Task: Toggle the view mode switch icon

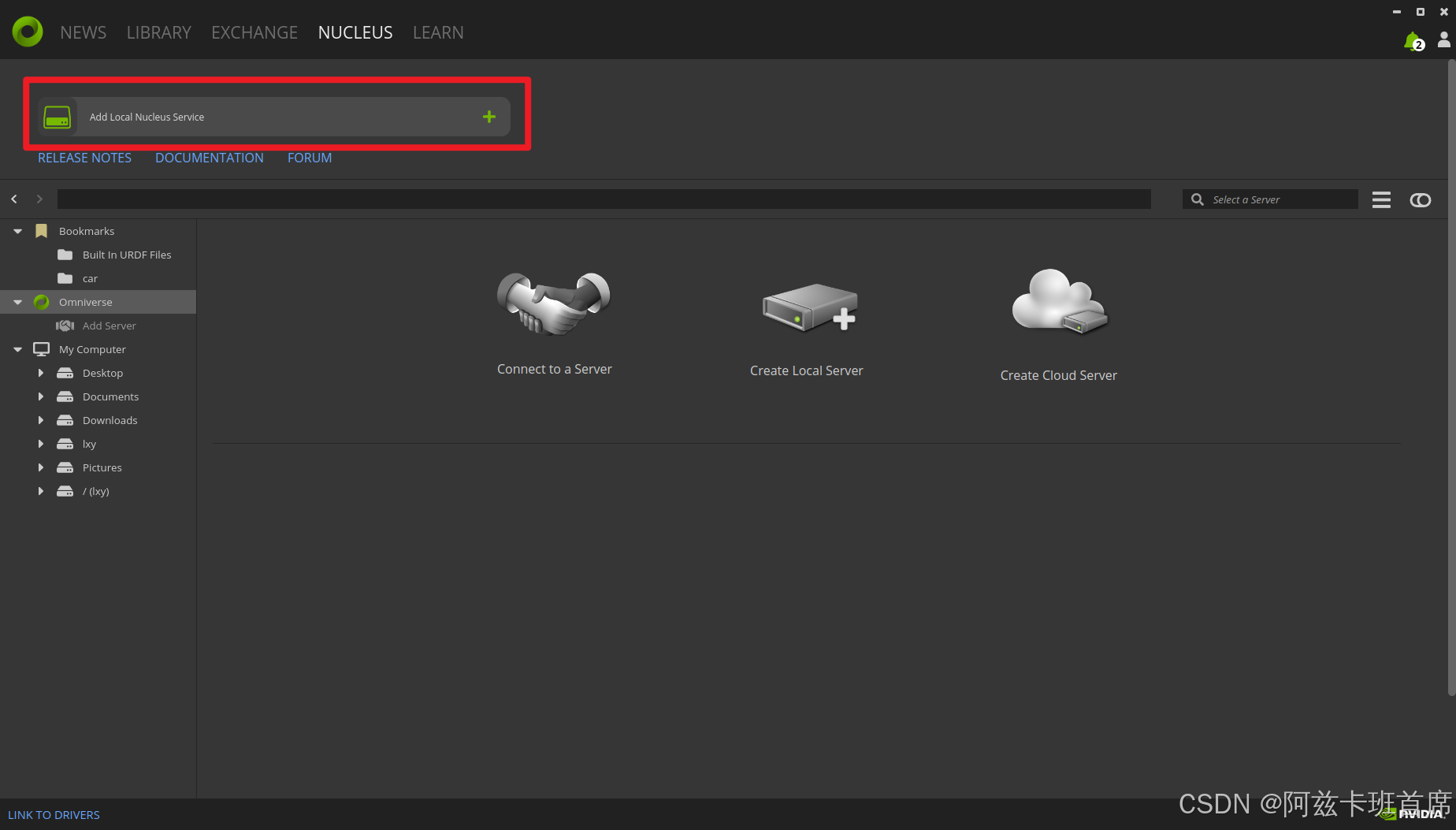Action: pyautogui.click(x=1421, y=200)
